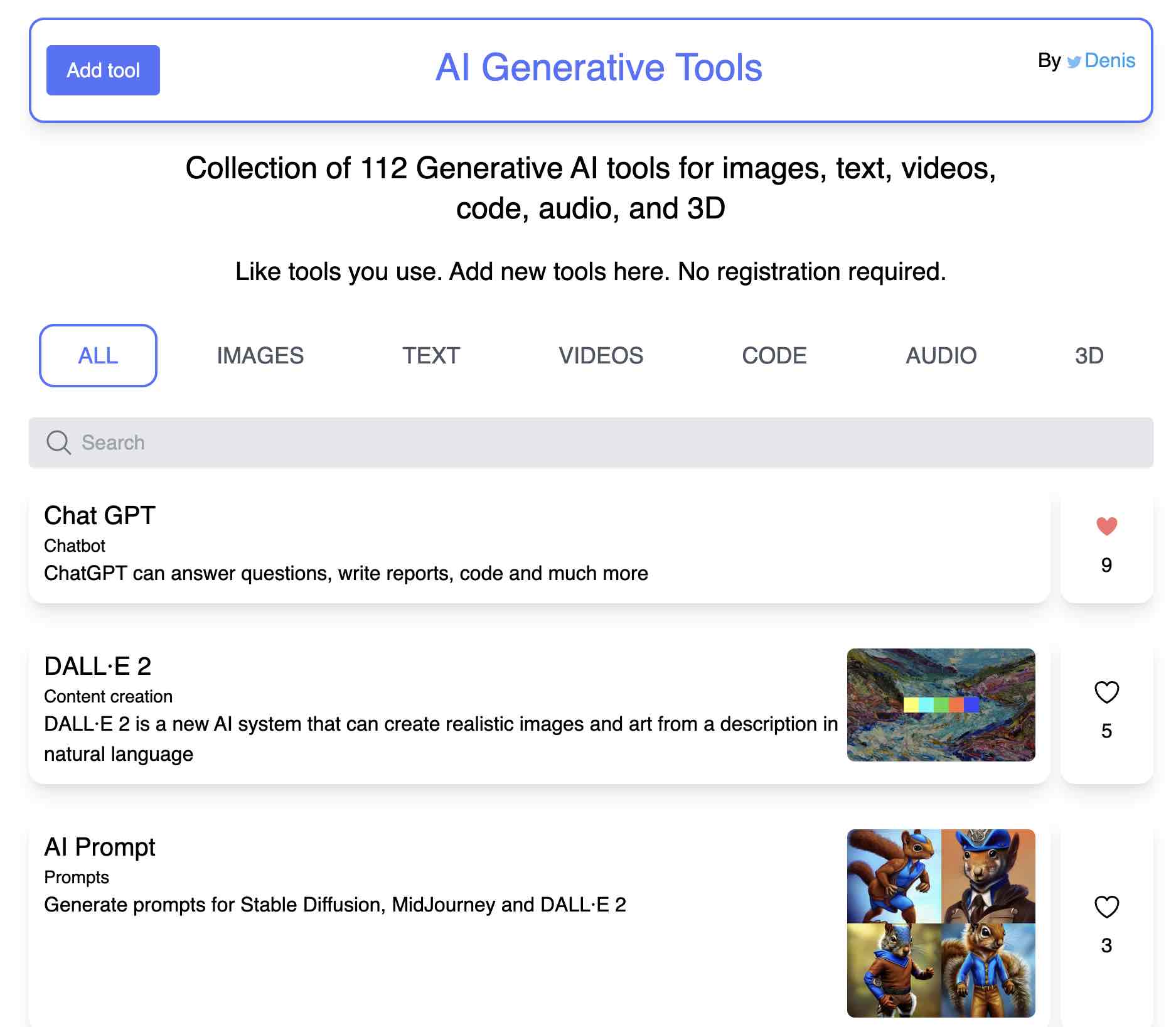Click the DALL·E 2 painting thumbnail
This screenshot has width=1176, height=1027.
(941, 705)
